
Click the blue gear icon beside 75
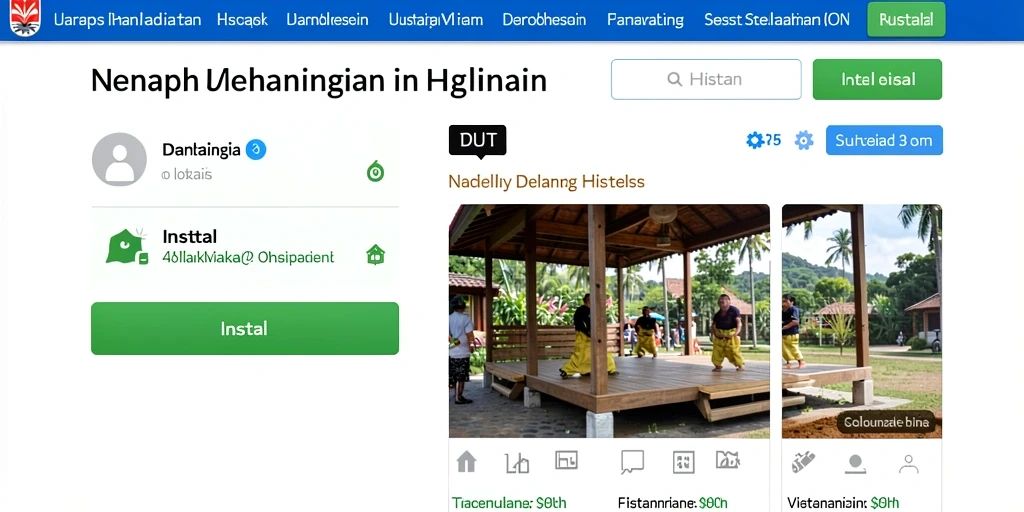click(755, 140)
